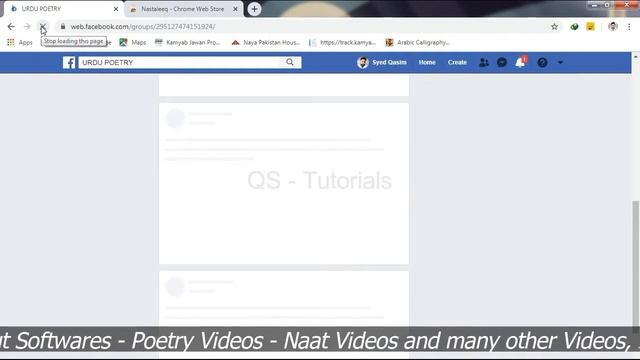Close the Nastaleeq Chrome Web Store tab

236,9
